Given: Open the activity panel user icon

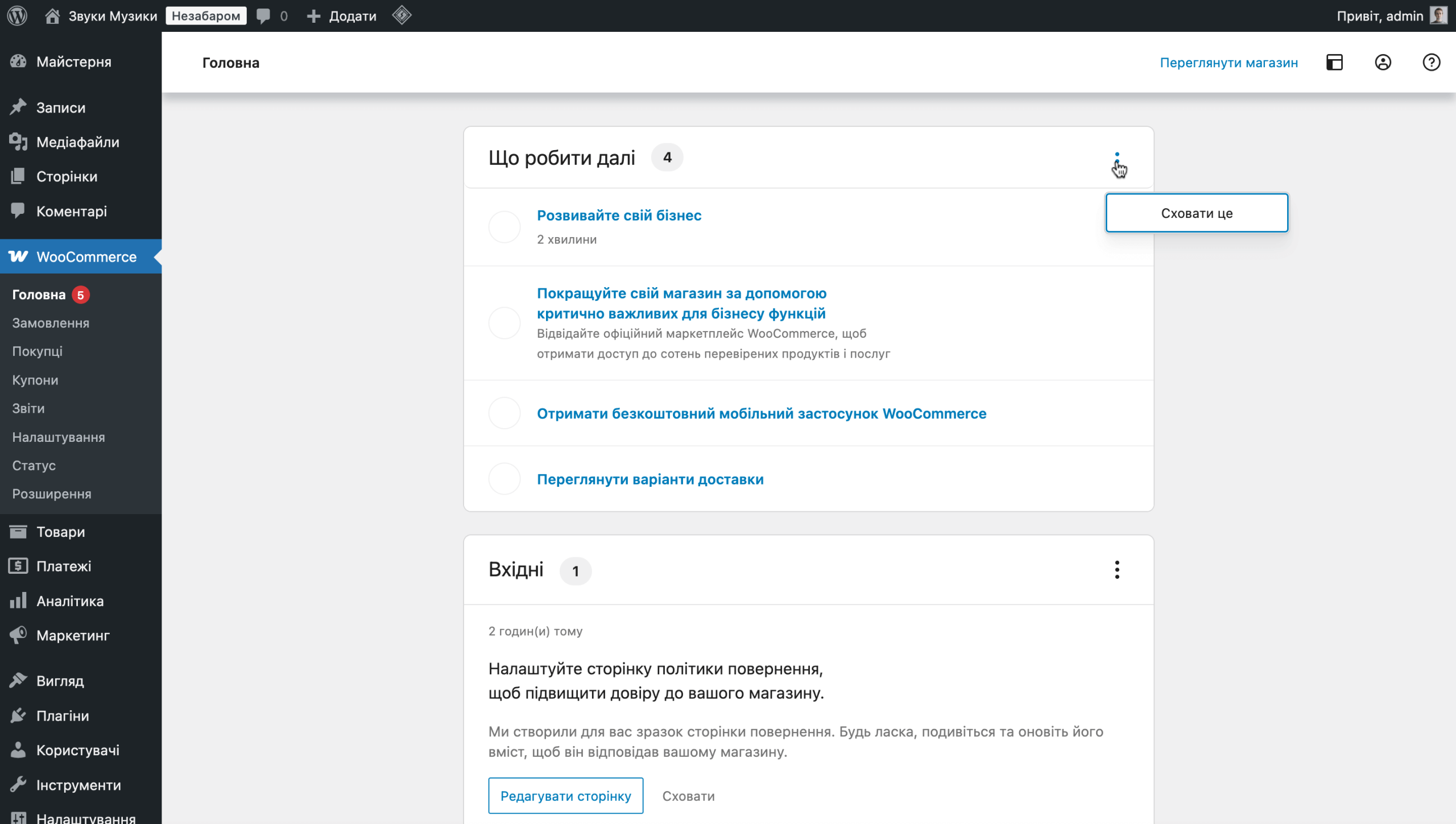Looking at the screenshot, I should tap(1383, 62).
